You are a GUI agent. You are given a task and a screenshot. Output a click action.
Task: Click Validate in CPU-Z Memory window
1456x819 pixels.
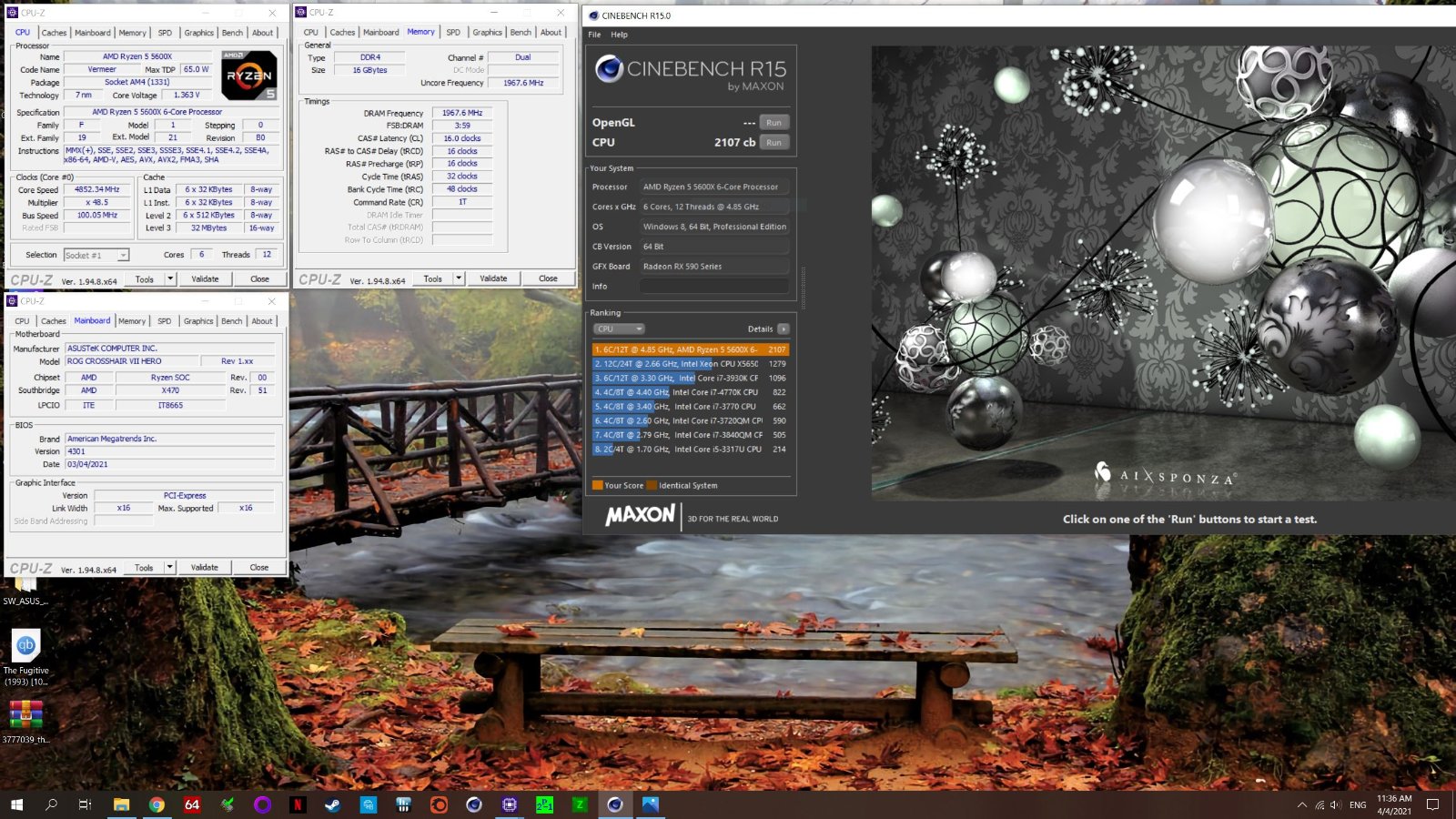(493, 278)
